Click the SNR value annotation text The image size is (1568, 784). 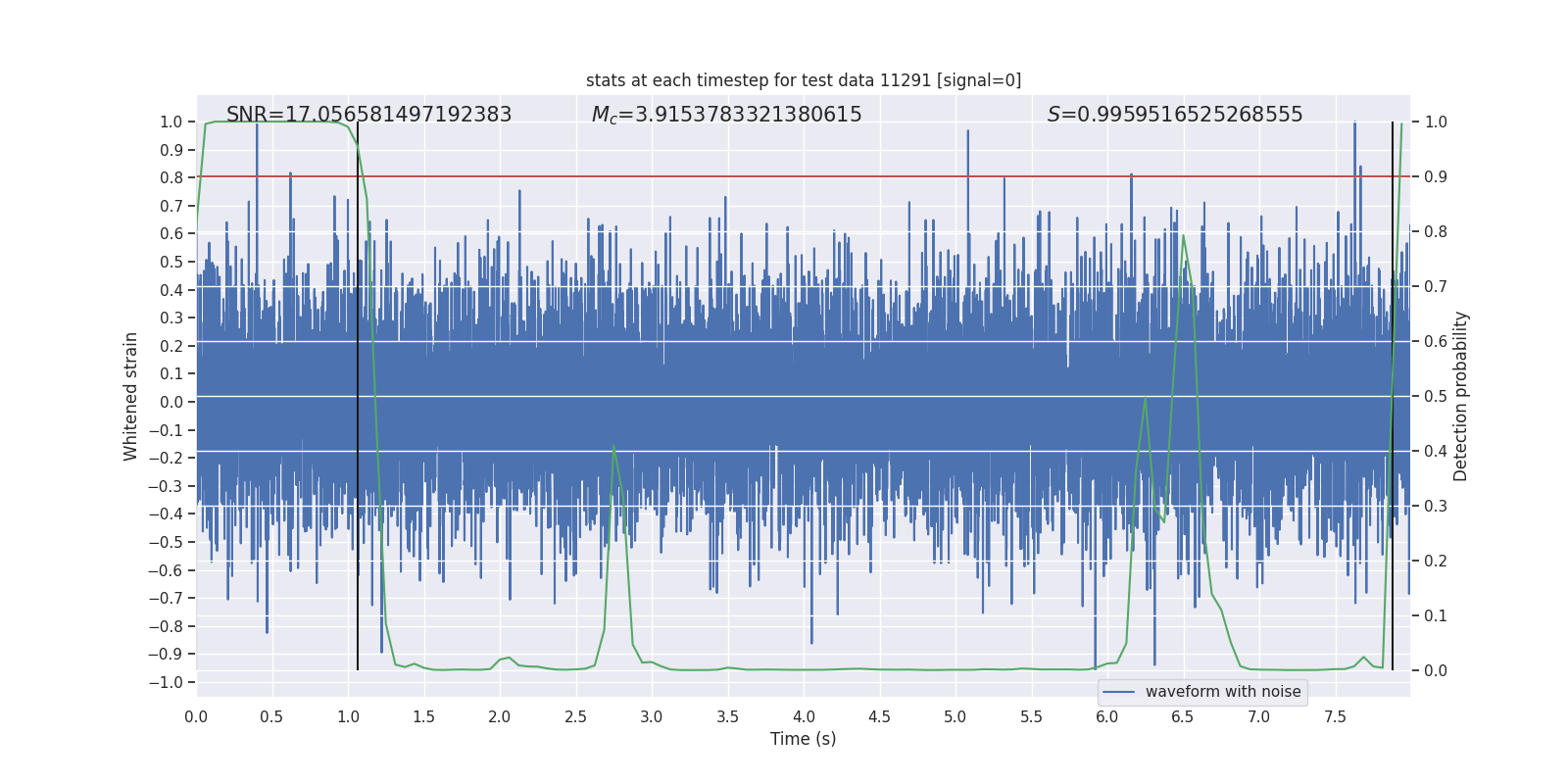tap(368, 115)
